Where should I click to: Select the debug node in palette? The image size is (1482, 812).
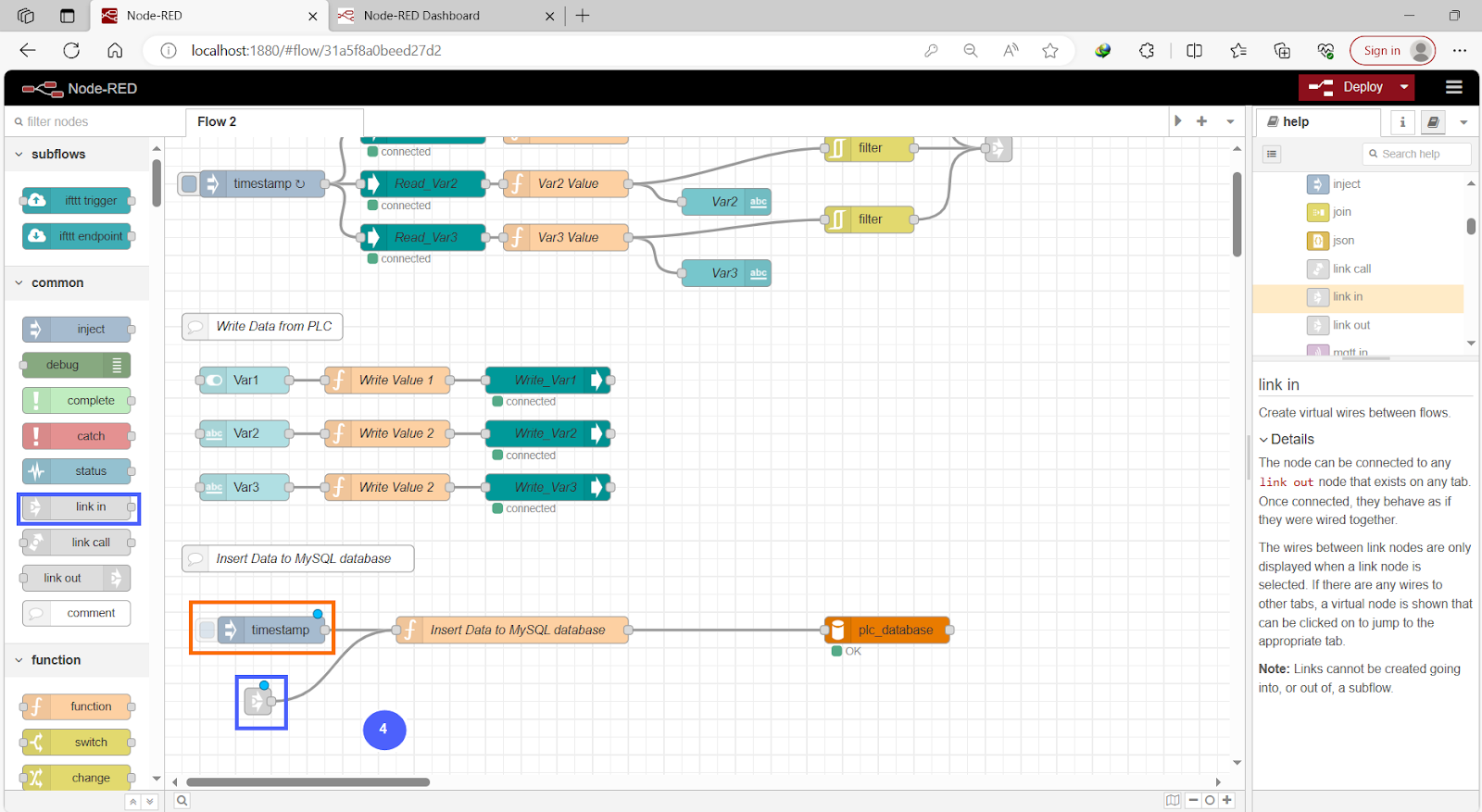coord(77,365)
